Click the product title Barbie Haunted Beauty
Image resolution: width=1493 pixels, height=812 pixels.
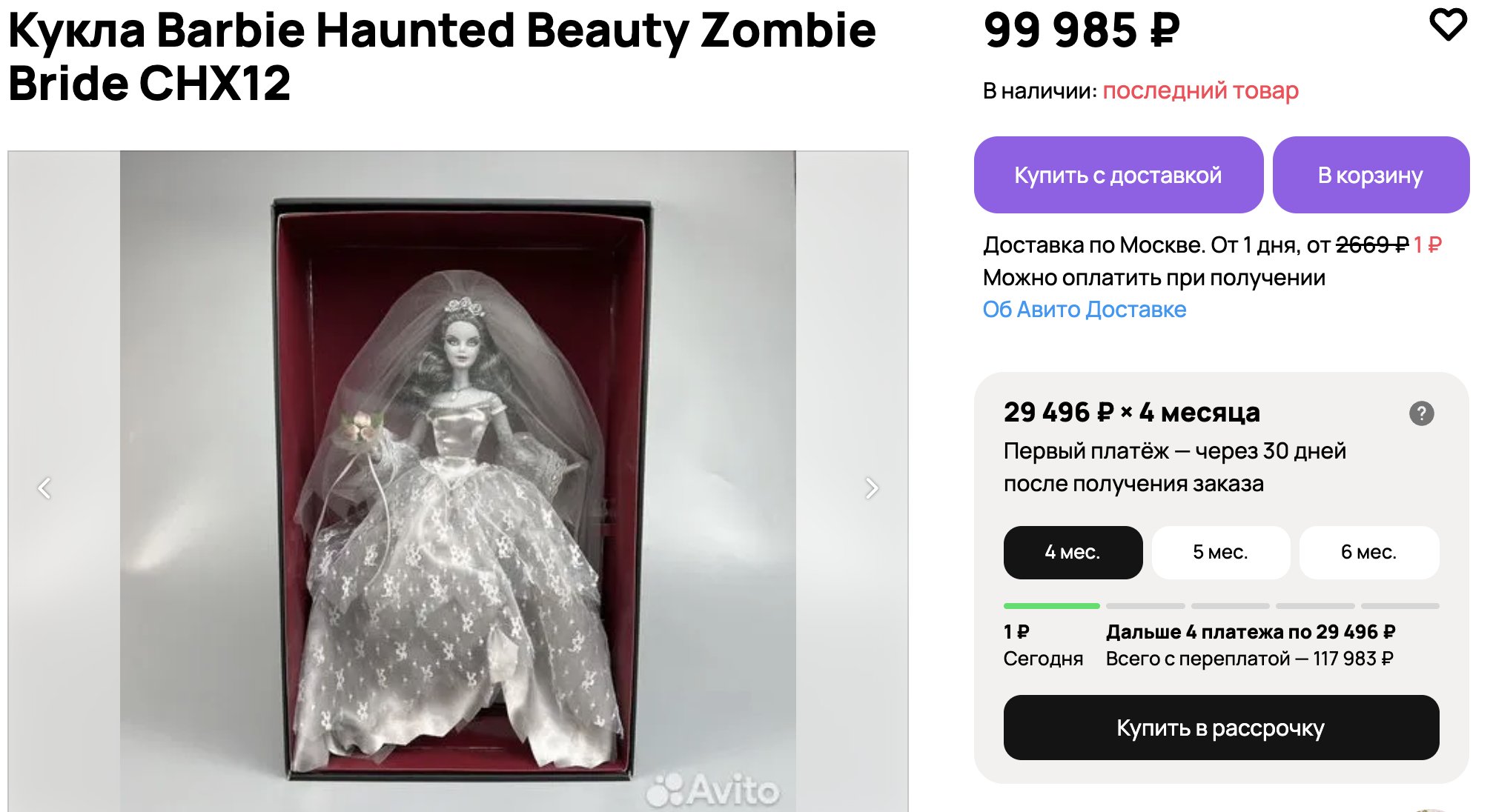(442, 56)
